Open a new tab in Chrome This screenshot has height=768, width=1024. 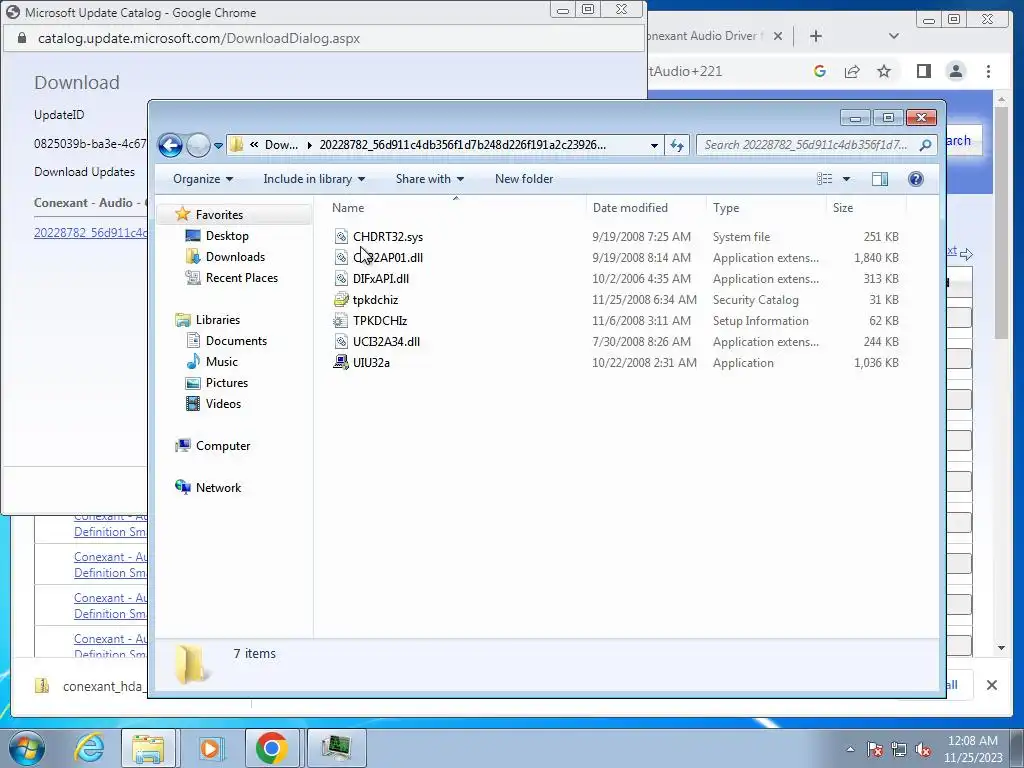816,37
